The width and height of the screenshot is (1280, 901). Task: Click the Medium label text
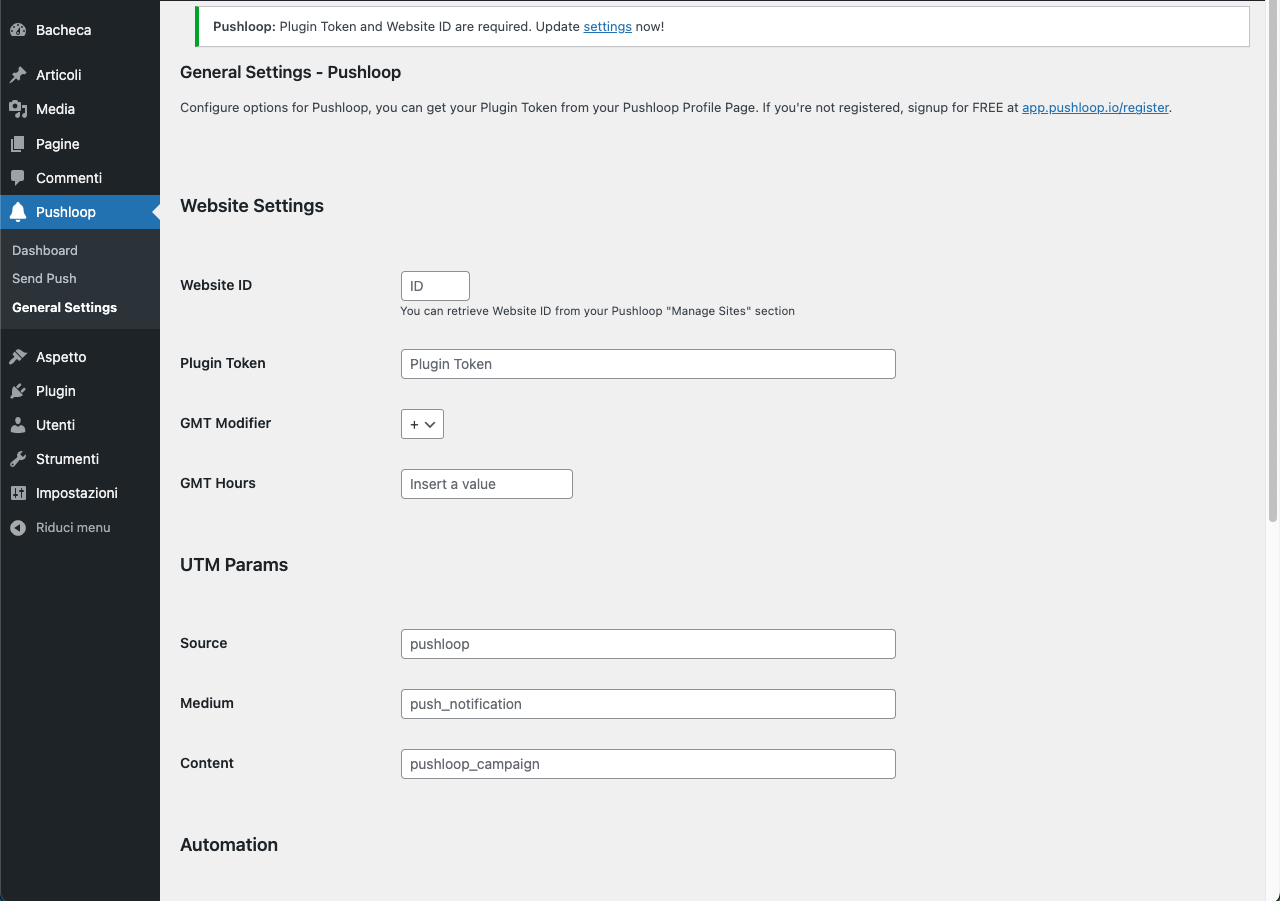coord(207,703)
